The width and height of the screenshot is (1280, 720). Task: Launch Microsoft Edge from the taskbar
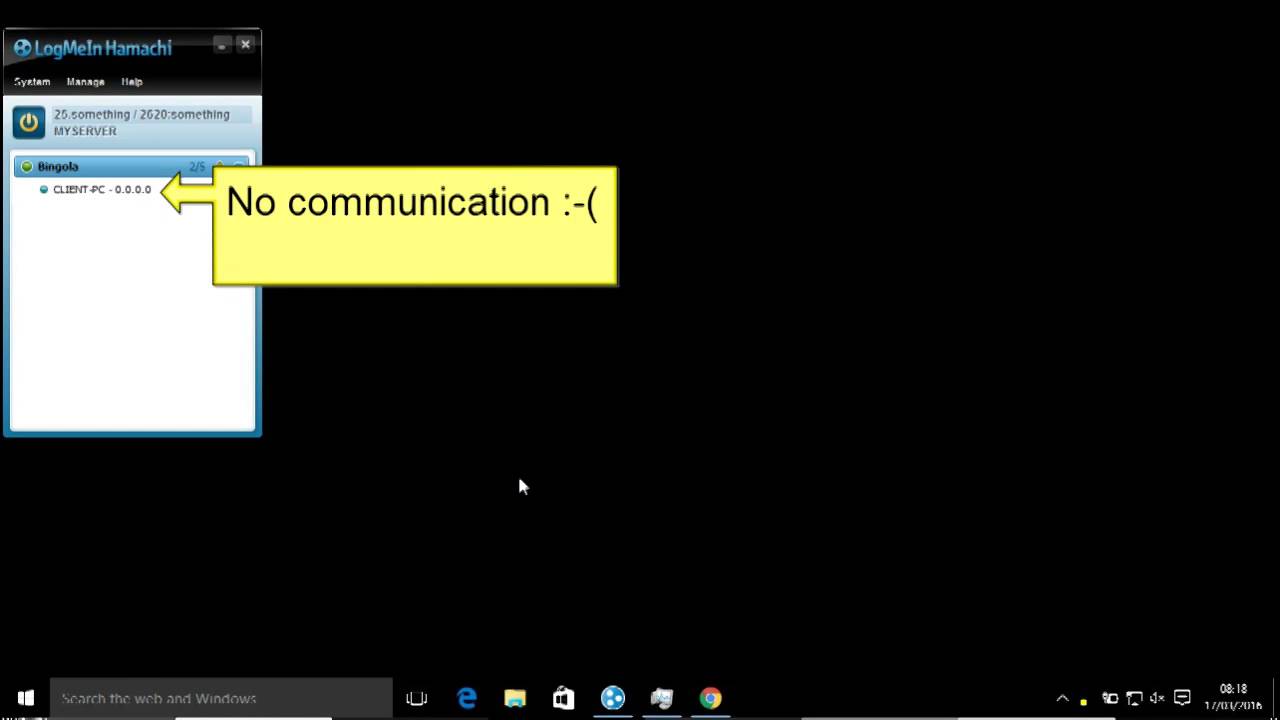[466, 698]
